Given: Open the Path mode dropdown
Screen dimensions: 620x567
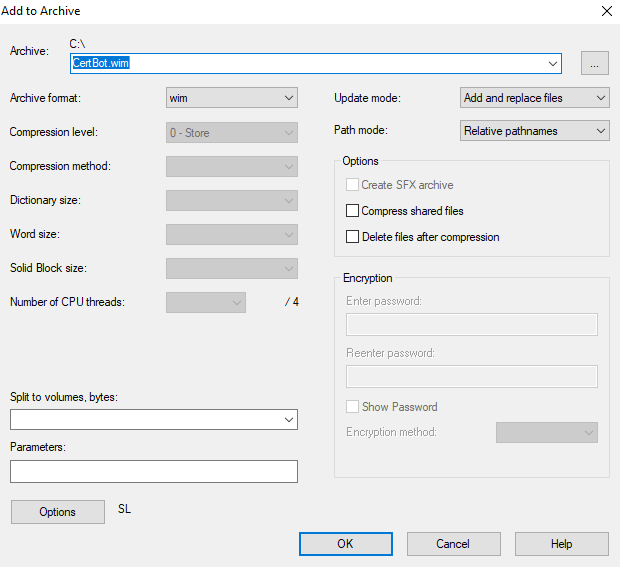Looking at the screenshot, I should 535,131.
